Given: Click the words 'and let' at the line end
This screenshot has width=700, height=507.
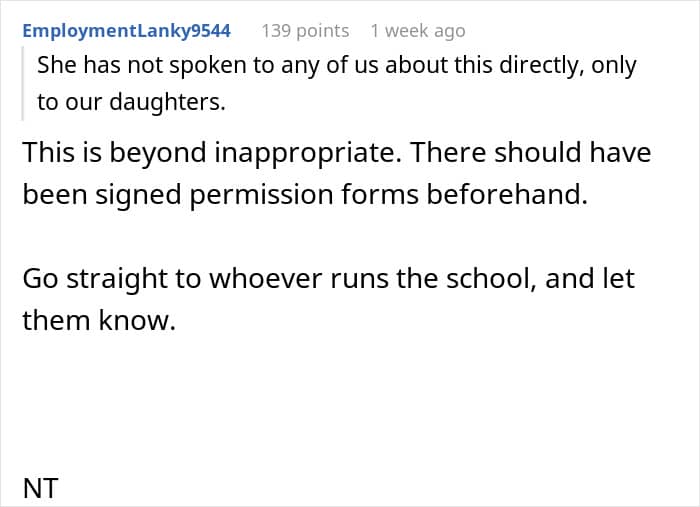Looking at the screenshot, I should pyautogui.click(x=590, y=278).
